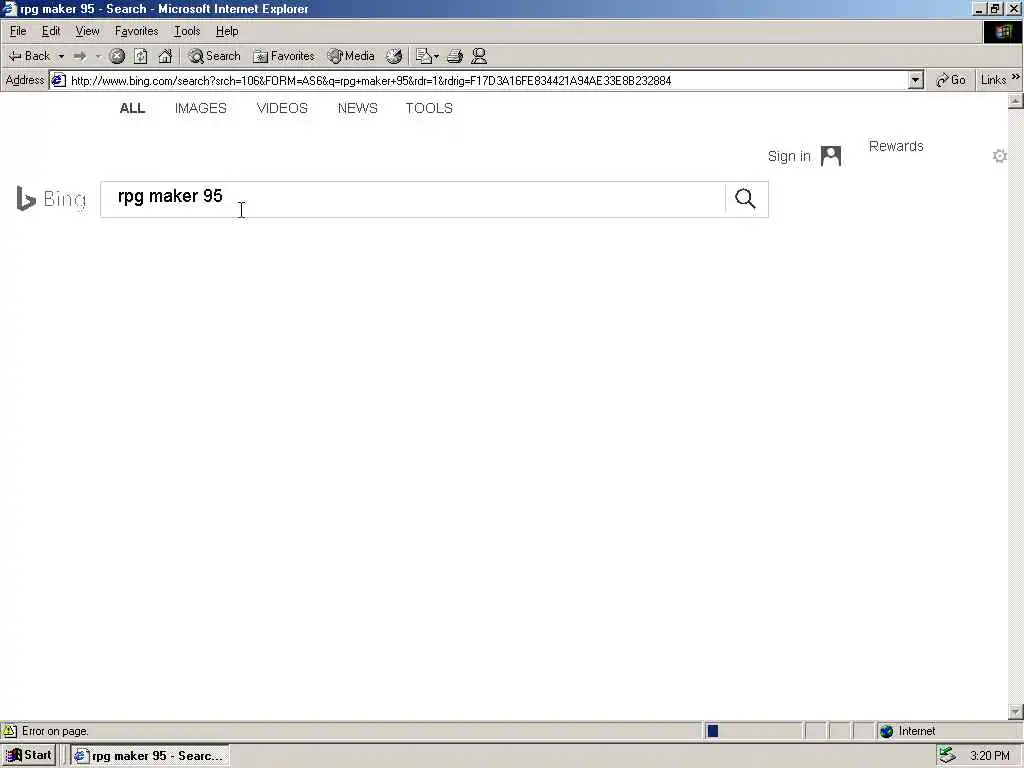Switch to the VIDEOS tab
Viewport: 1024px width, 768px height.
[x=282, y=108]
